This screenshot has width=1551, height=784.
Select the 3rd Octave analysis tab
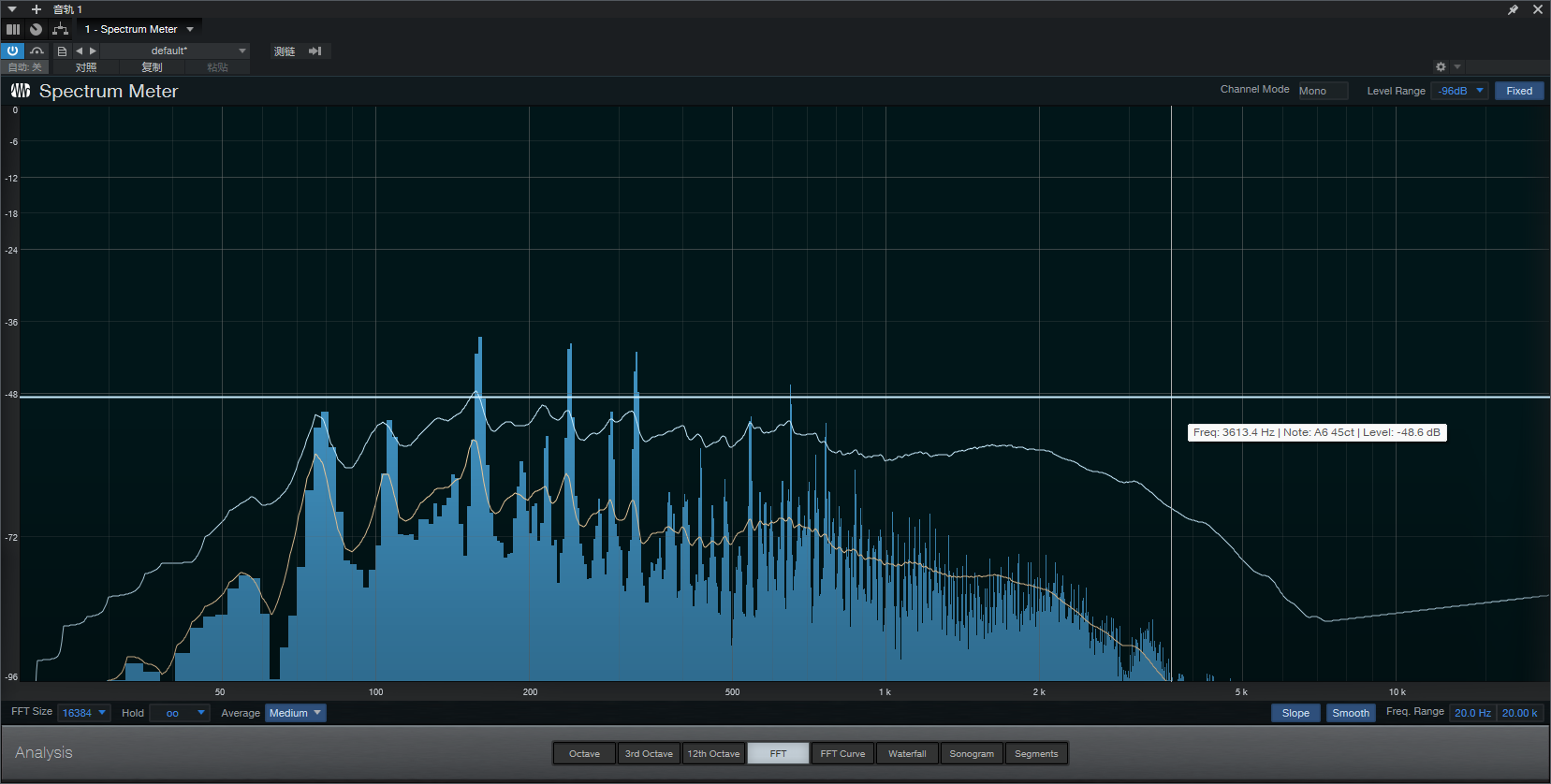click(x=649, y=753)
